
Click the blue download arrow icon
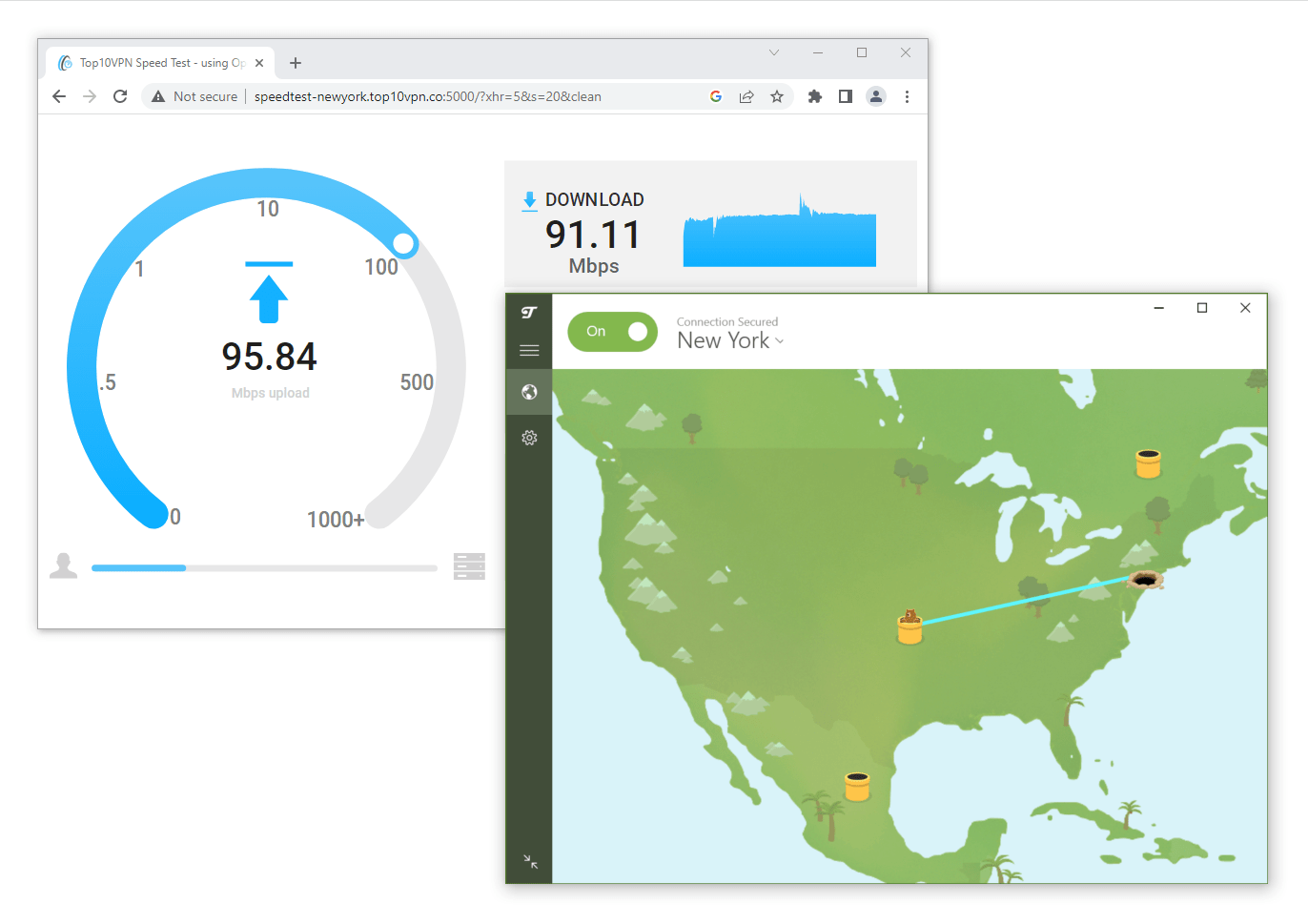529,199
